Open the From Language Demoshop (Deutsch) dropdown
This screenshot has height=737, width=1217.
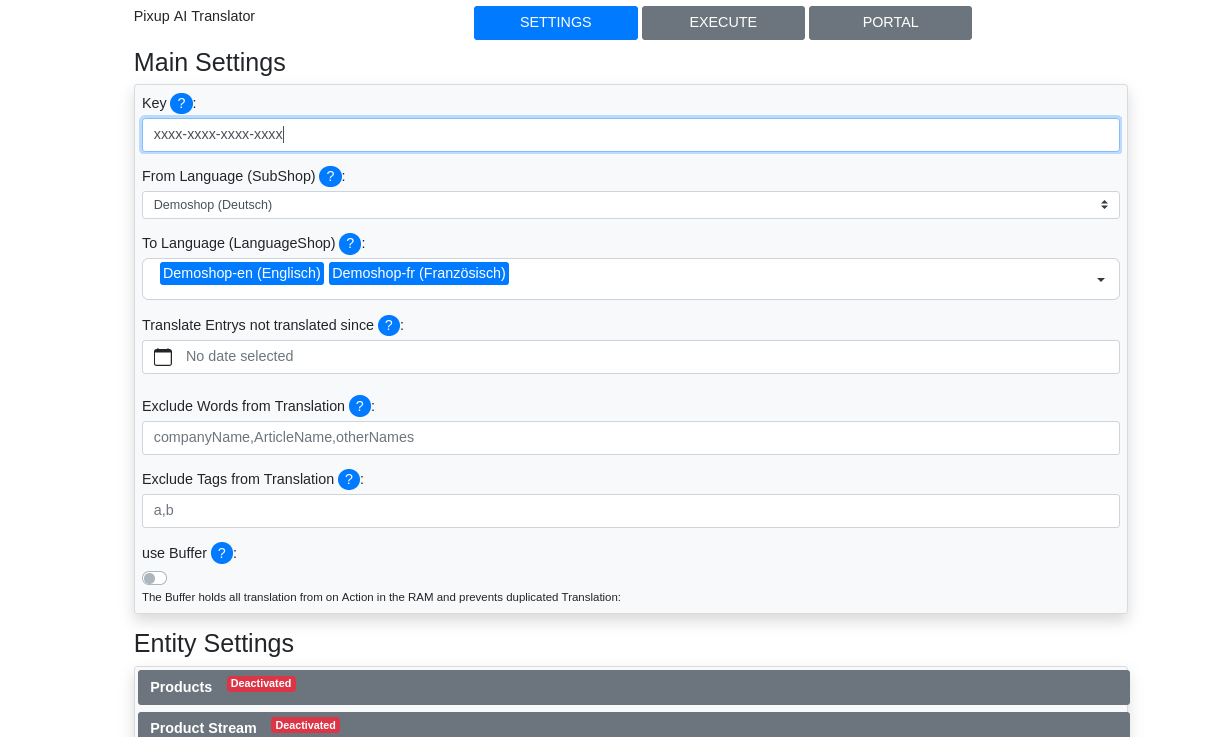point(630,205)
